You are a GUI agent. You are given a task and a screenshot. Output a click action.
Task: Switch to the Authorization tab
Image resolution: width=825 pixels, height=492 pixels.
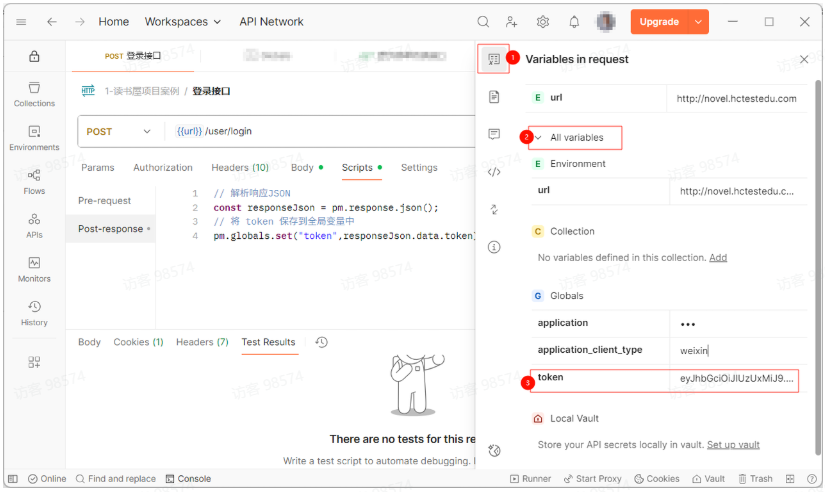(163, 167)
